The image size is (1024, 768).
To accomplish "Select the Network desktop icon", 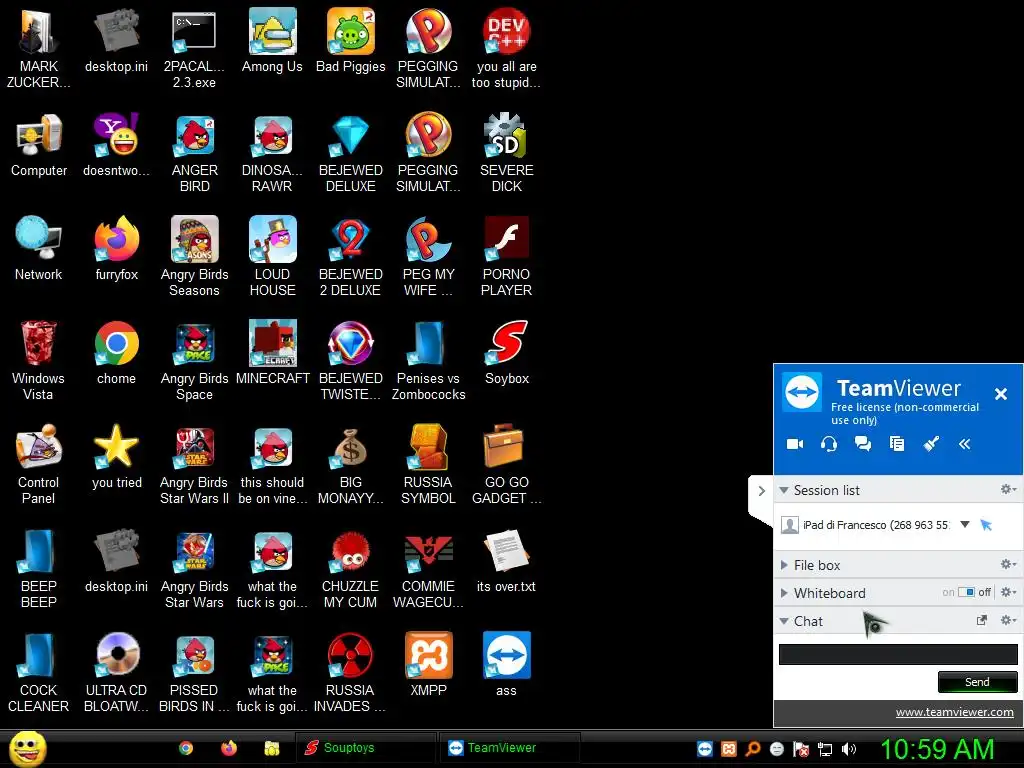I will pyautogui.click(x=39, y=249).
